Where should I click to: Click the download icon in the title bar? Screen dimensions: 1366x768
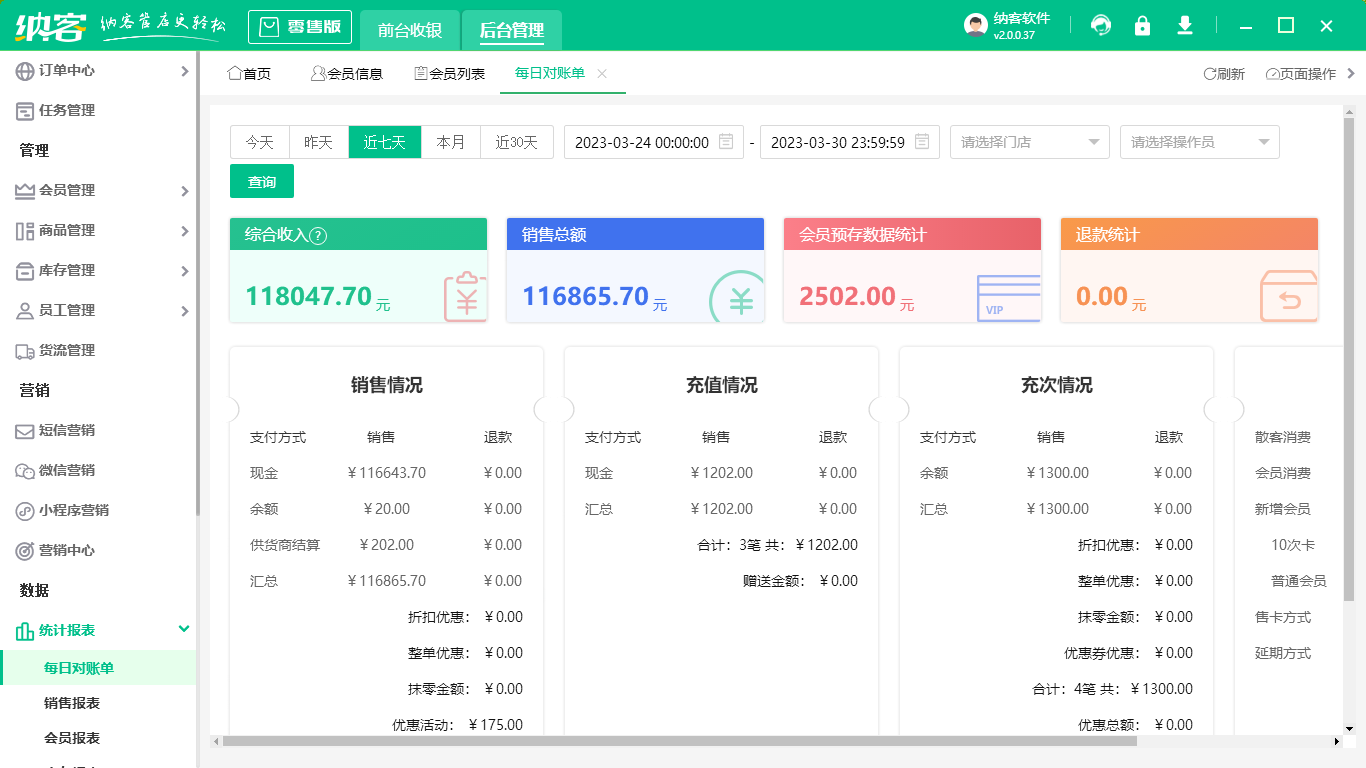pyautogui.click(x=1184, y=26)
